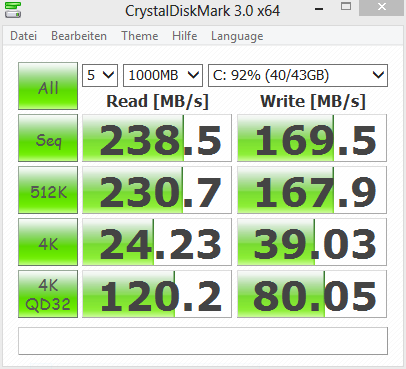The width and height of the screenshot is (406, 369).
Task: Minimize the CrystalDiskMark window
Action: 319,8
